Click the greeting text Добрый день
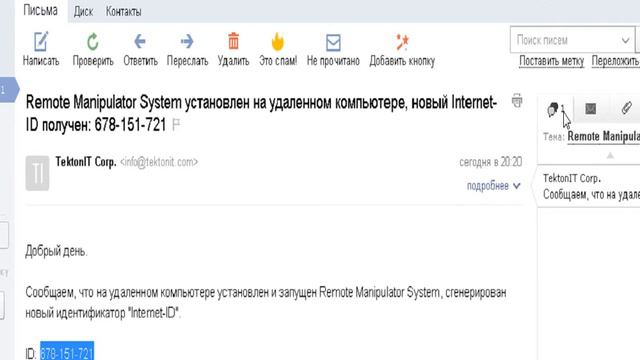 click(x=56, y=251)
